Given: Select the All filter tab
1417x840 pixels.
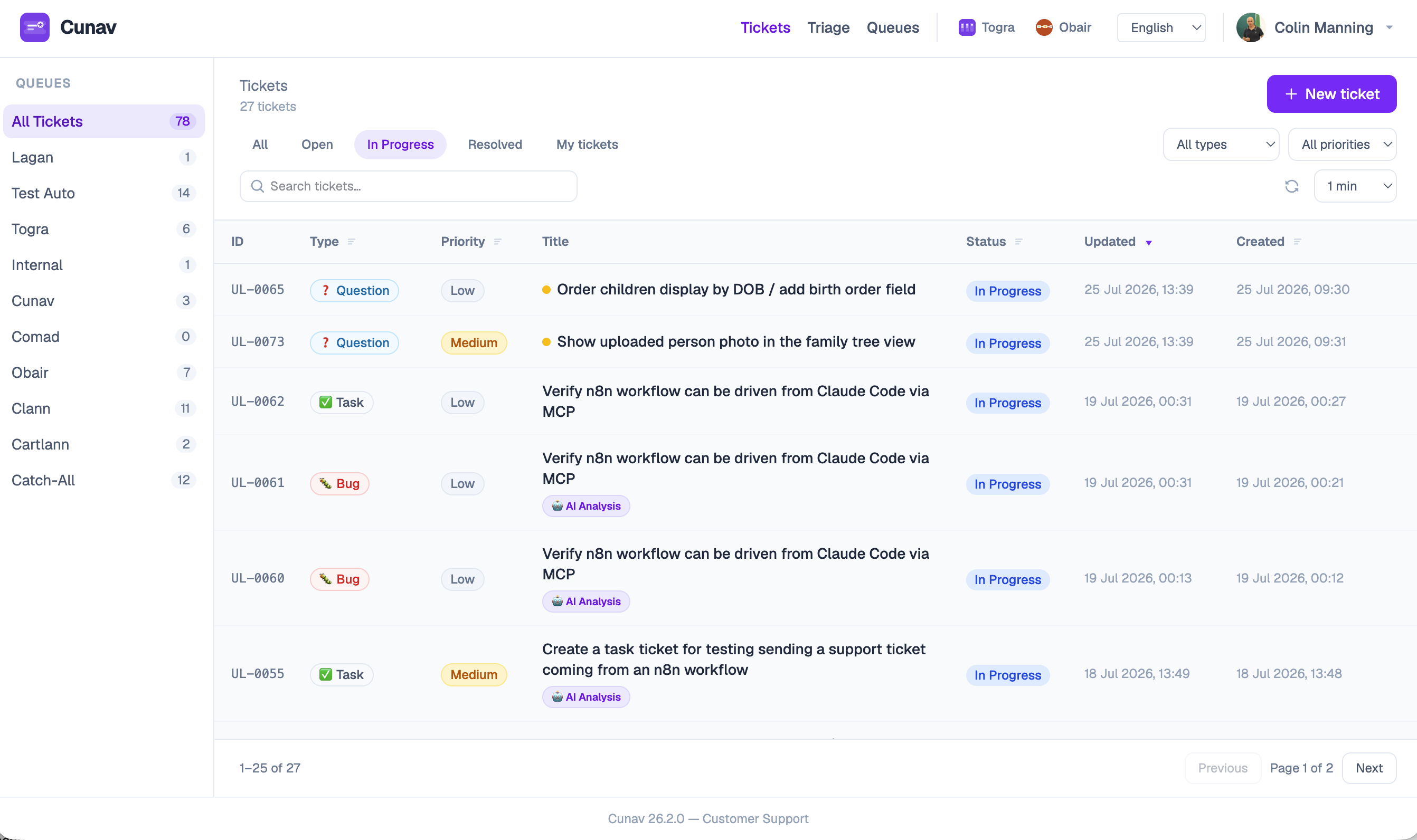Looking at the screenshot, I should [x=260, y=145].
